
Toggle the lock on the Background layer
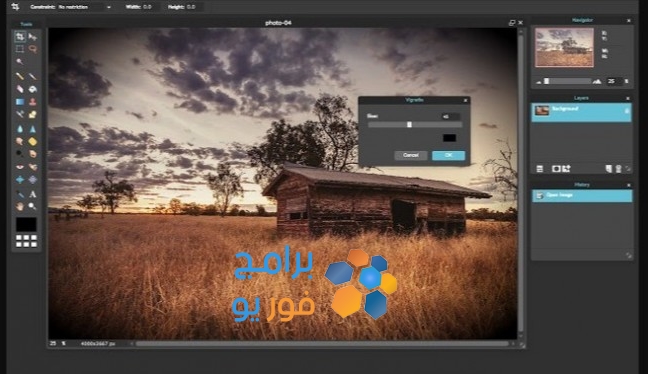click(x=627, y=111)
